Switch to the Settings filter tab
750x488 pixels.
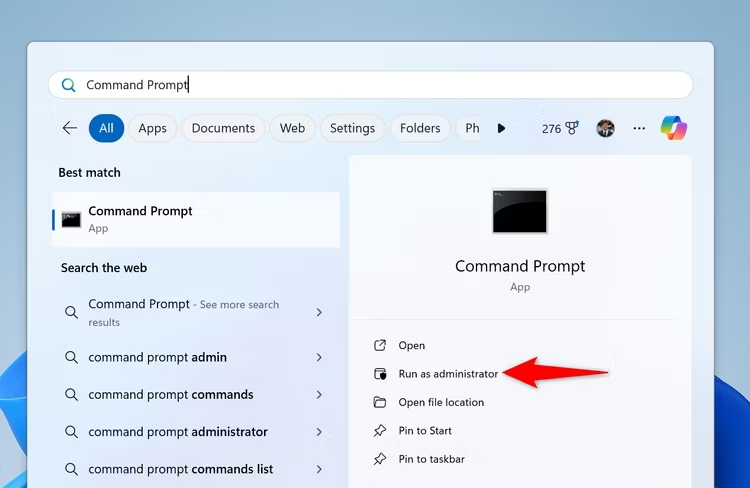coord(353,128)
